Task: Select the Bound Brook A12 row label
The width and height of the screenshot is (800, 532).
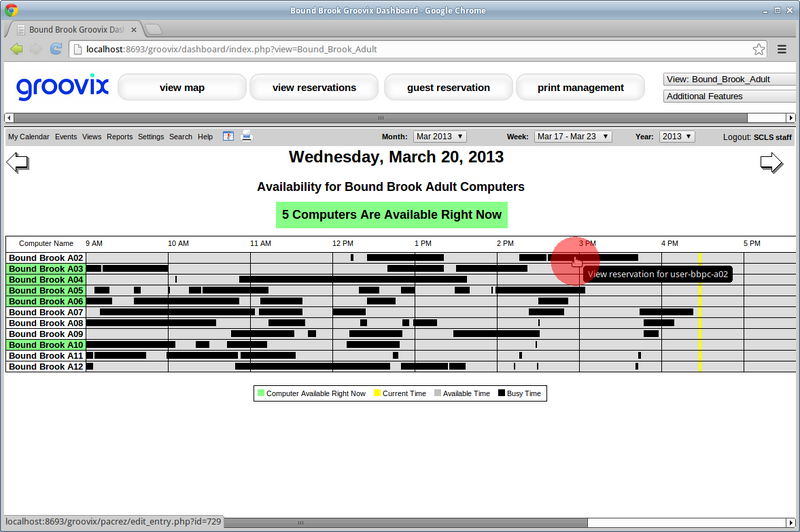Action: 46,367
